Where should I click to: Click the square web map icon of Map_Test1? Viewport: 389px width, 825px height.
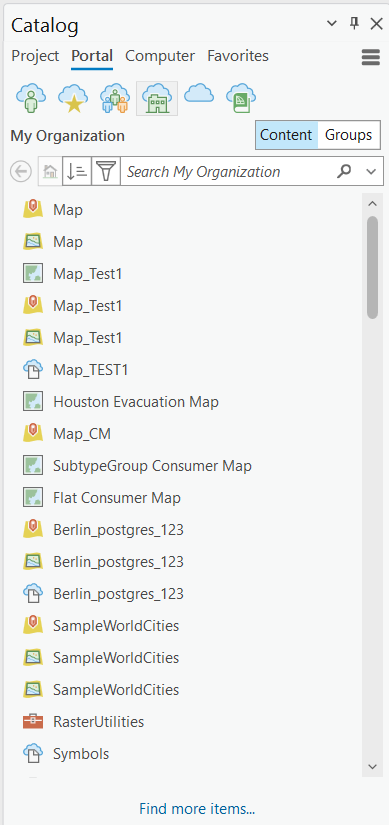pyautogui.click(x=33, y=274)
